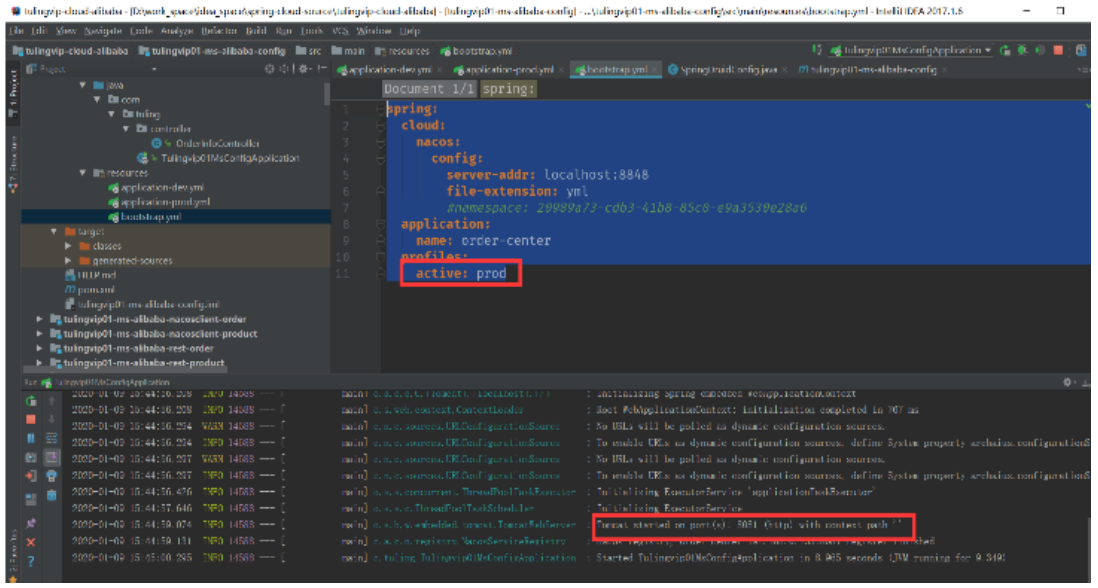Click toolbar Run button
Image resolution: width=1098 pixels, height=588 pixels.
[x=1006, y=50]
